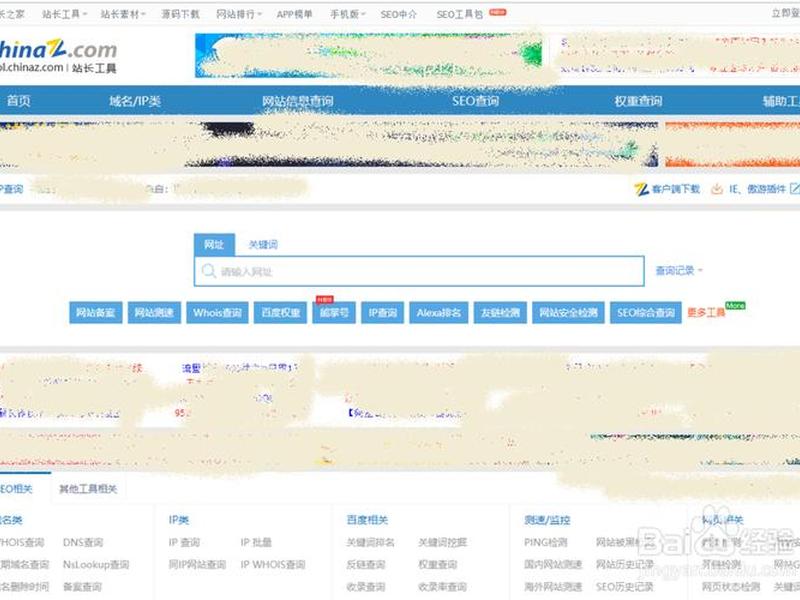
Task: Open SEO工具包 in the top bar
Action: [x=460, y=14]
